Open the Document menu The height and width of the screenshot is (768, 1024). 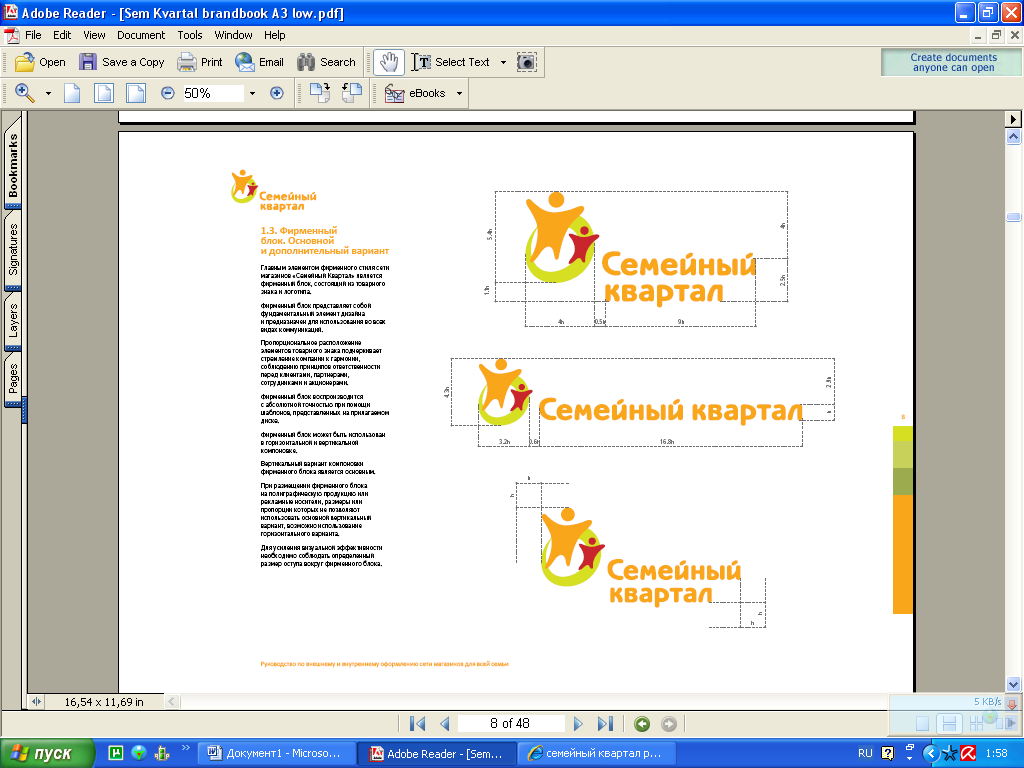click(141, 35)
